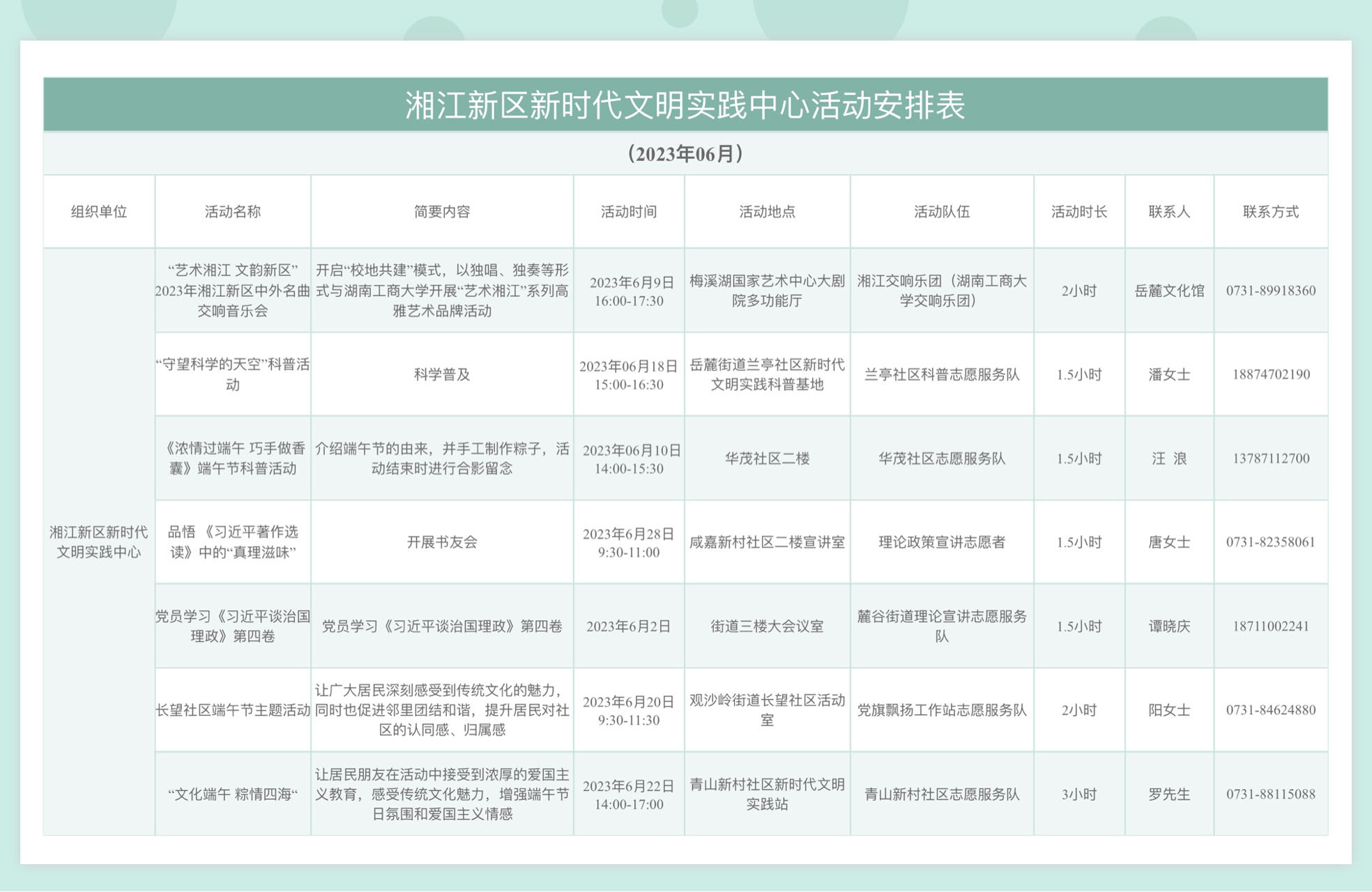The height and width of the screenshot is (892, 1372).
Task: Click phone number 0731-84624880
Action: tap(1271, 710)
